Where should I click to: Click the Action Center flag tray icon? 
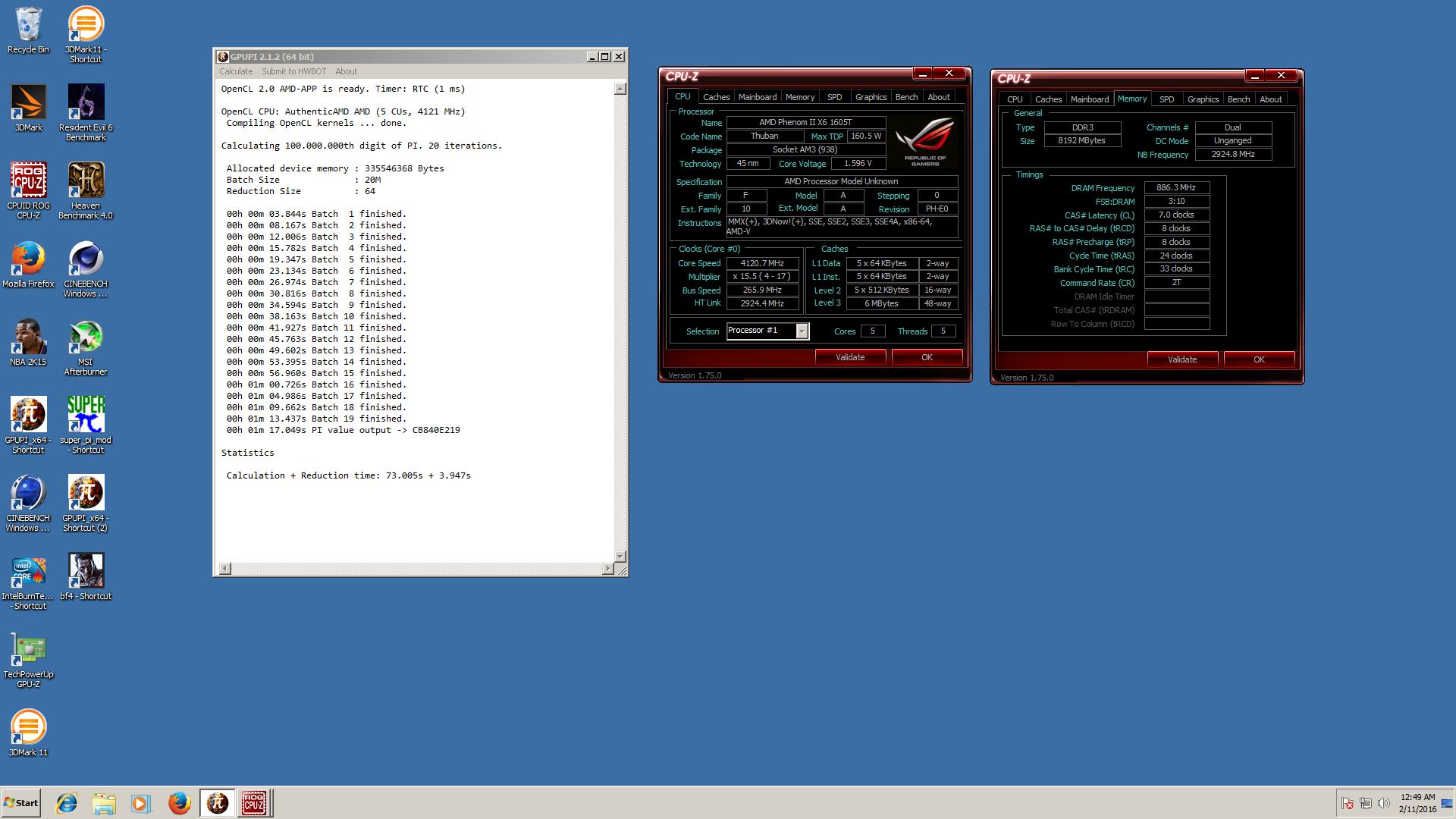(x=1348, y=803)
